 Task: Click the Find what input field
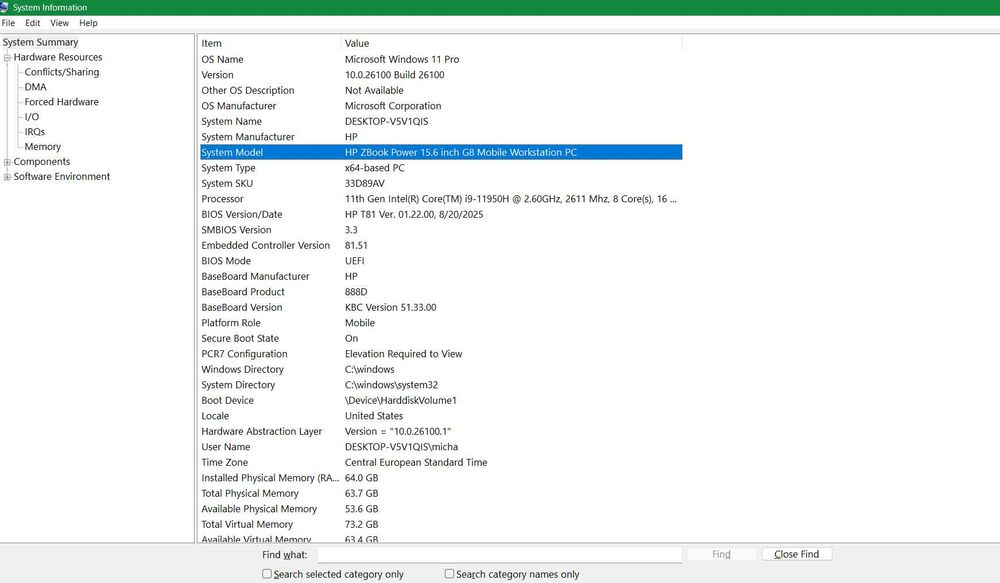(x=499, y=554)
